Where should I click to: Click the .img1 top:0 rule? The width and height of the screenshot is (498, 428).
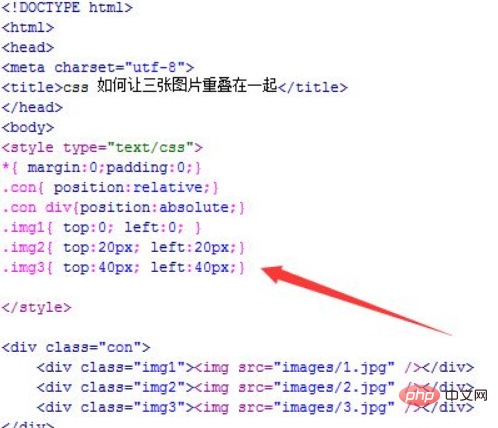pos(102,228)
